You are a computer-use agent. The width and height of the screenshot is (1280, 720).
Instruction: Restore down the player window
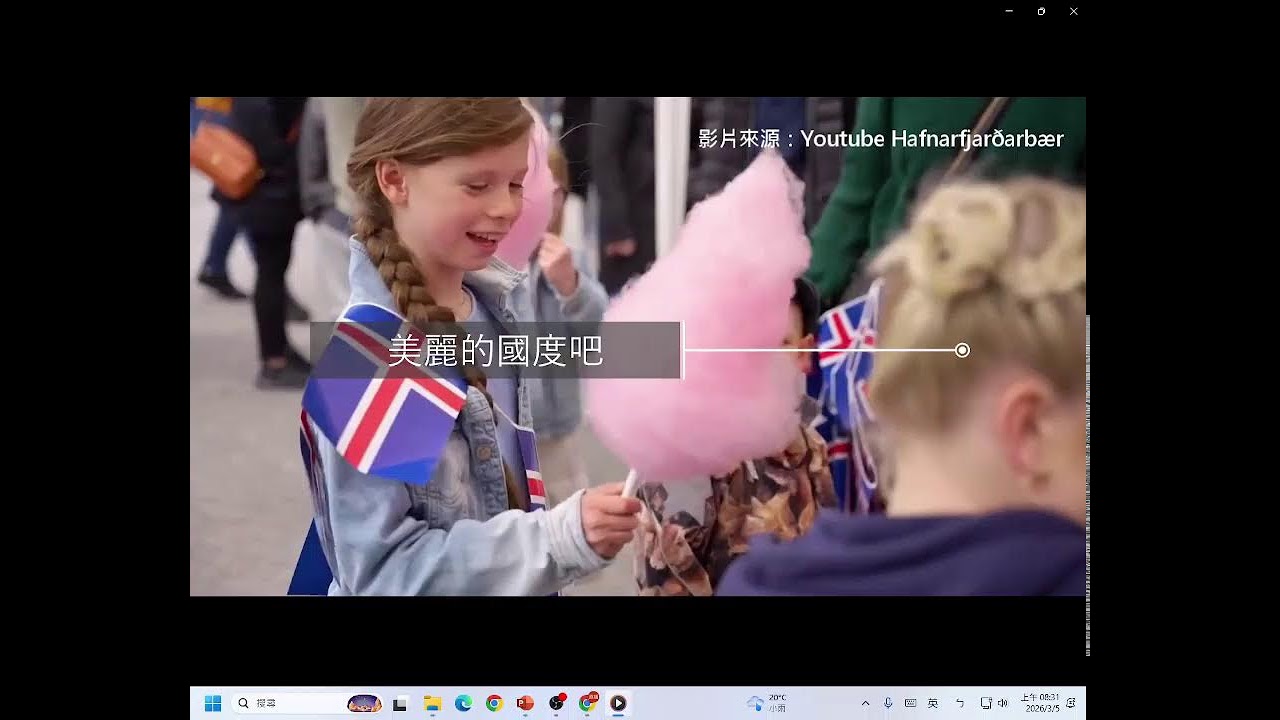point(1041,11)
